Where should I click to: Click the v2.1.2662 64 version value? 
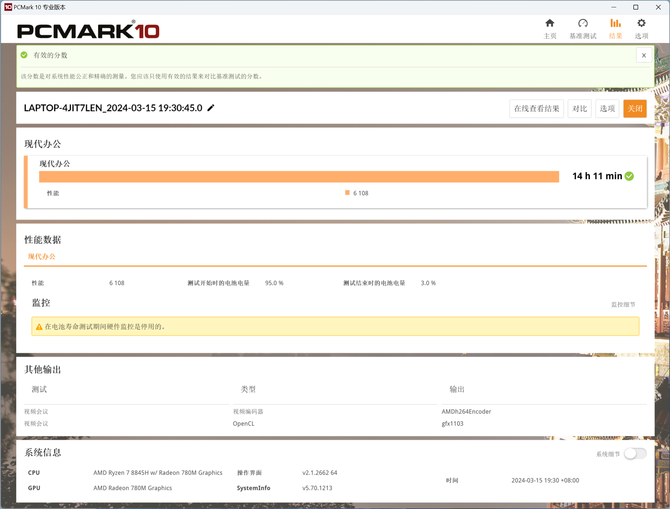[x=320, y=473]
